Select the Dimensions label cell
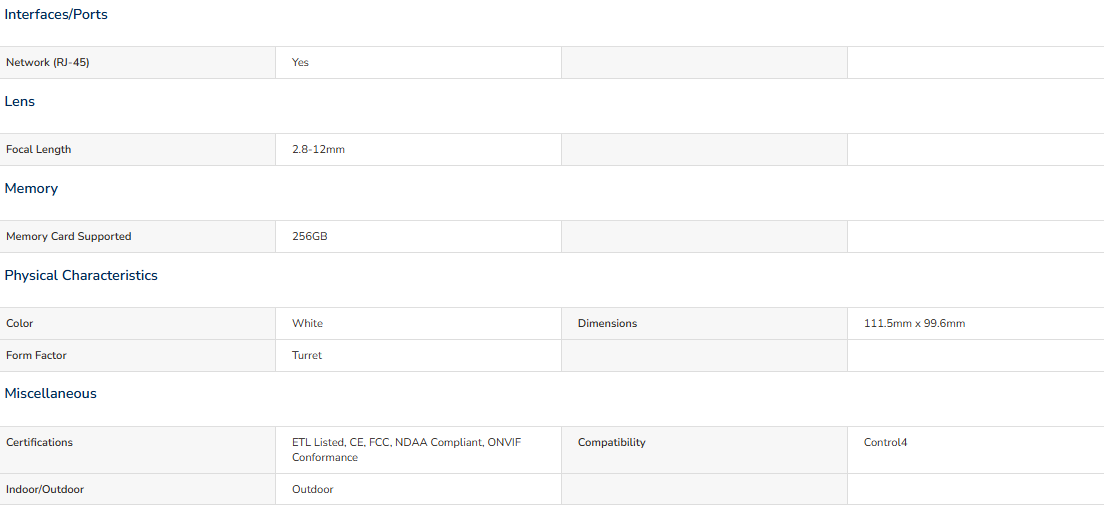 coord(704,323)
